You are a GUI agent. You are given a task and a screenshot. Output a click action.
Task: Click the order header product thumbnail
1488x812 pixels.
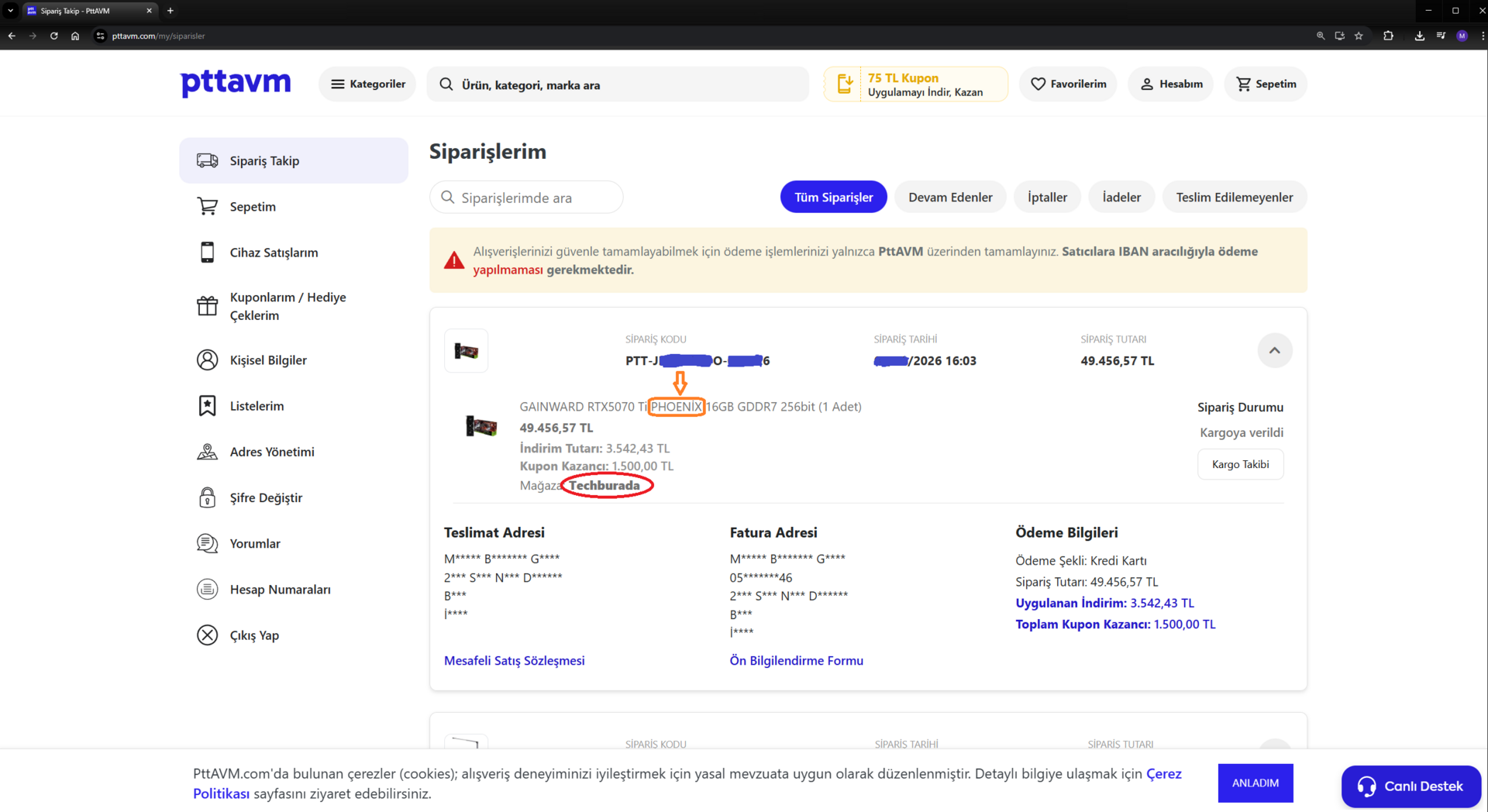click(466, 351)
